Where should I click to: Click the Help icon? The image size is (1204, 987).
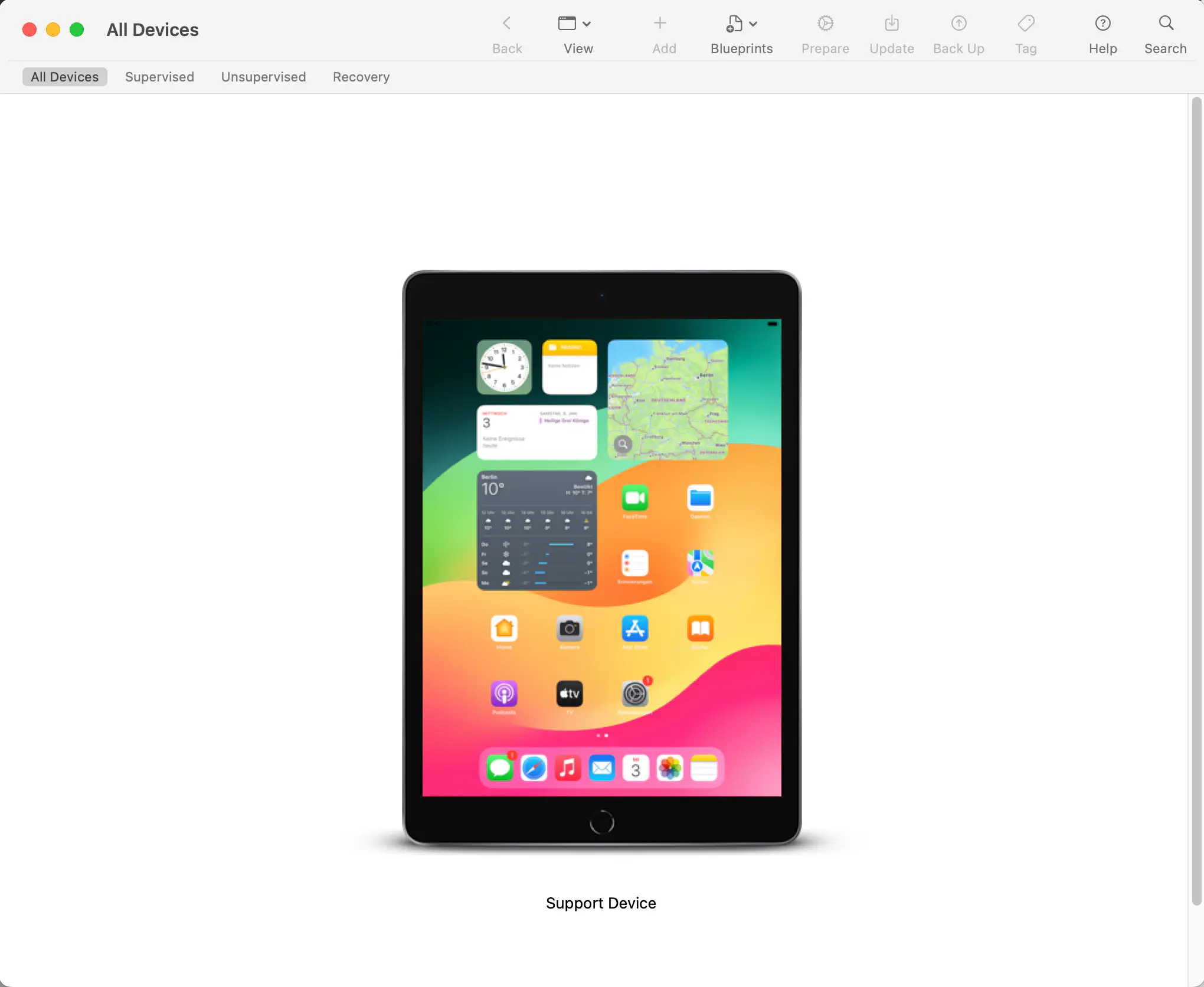pyautogui.click(x=1102, y=24)
